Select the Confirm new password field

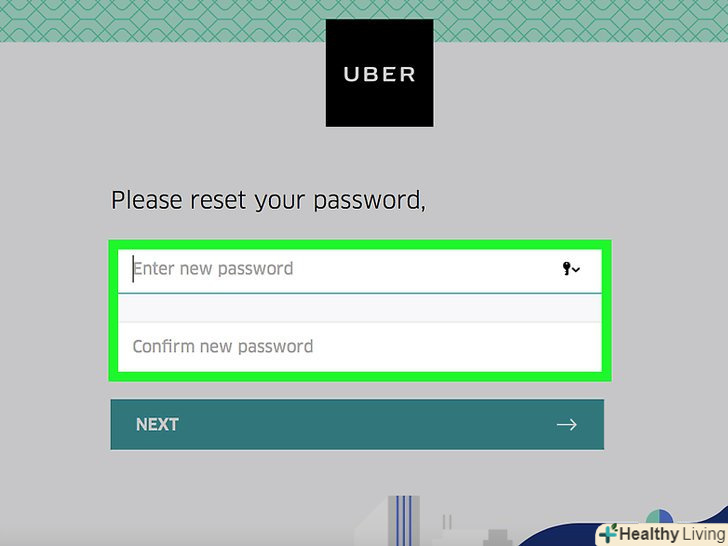(360, 347)
